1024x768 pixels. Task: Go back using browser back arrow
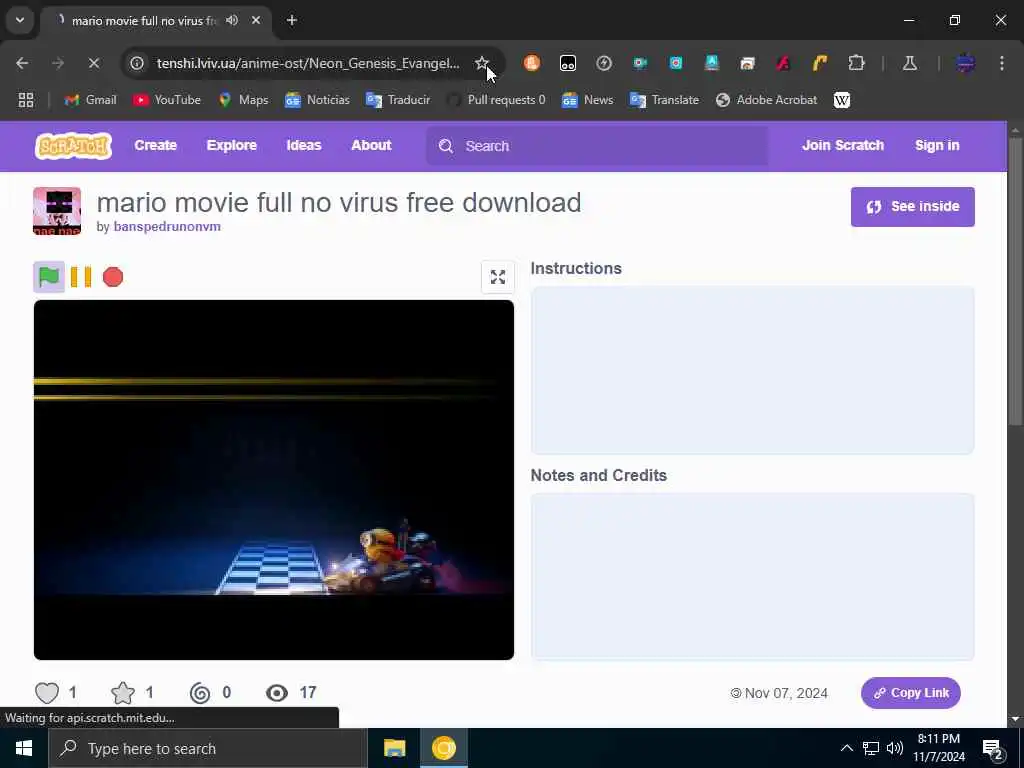tap(22, 63)
